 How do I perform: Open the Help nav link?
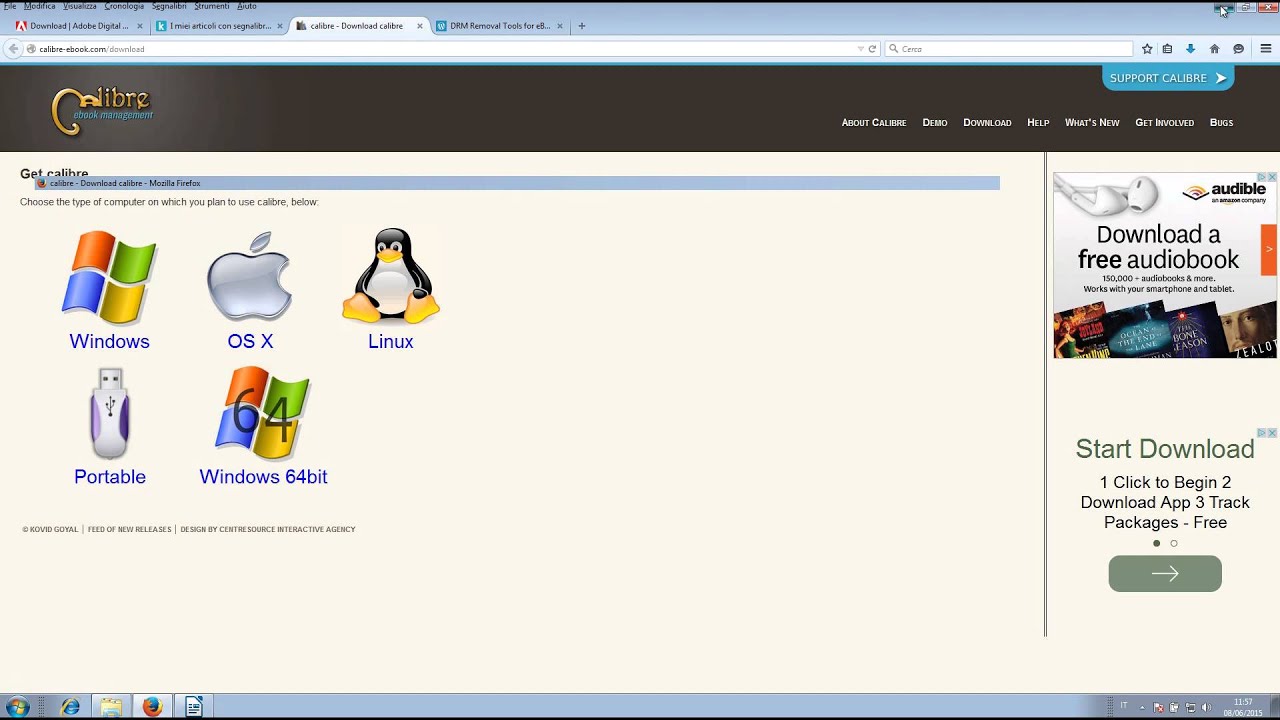[1038, 123]
